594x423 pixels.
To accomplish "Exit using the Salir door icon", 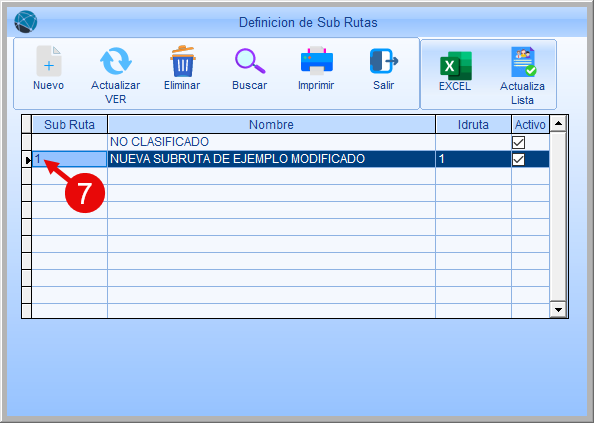I will 383,61.
